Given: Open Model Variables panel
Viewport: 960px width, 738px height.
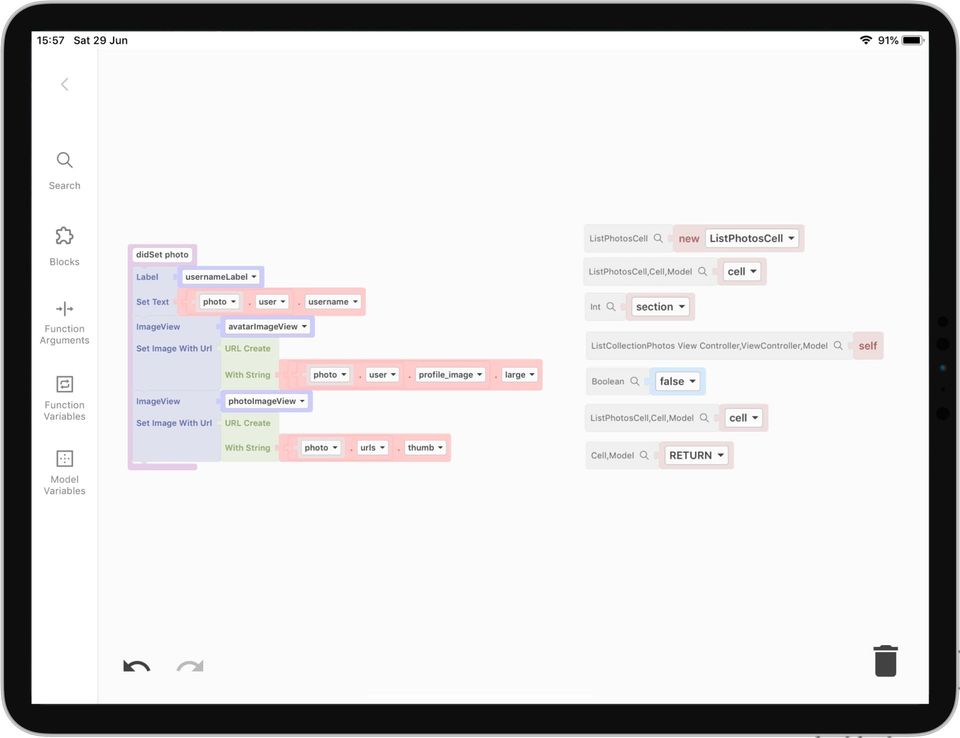Looking at the screenshot, I should coord(64,473).
